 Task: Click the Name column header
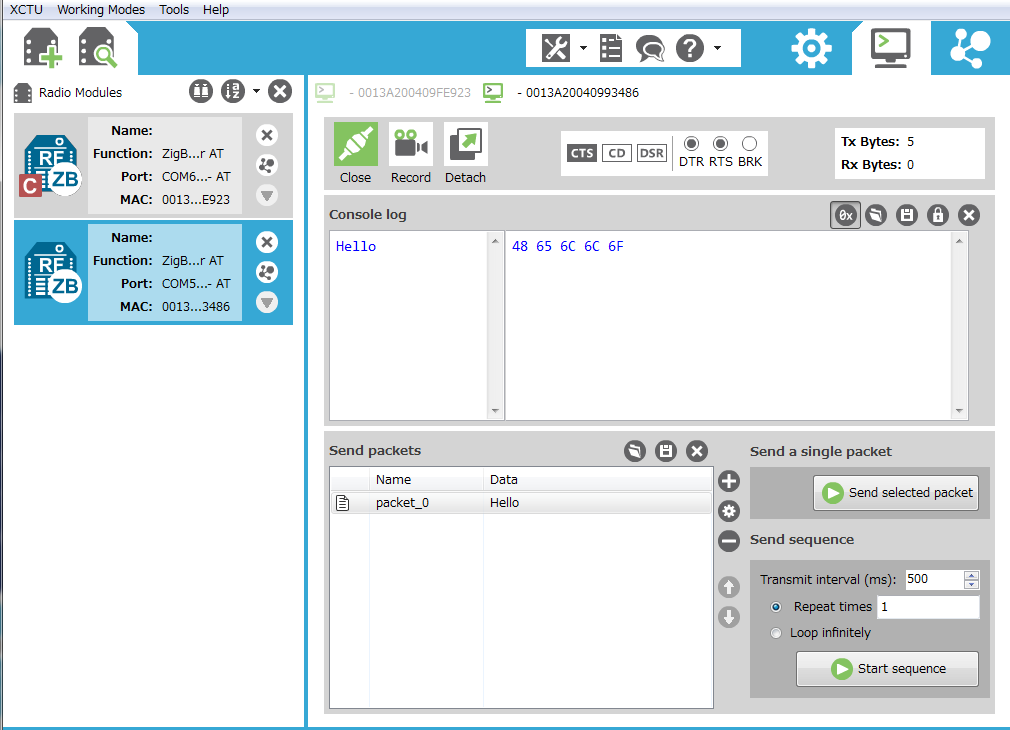pos(426,480)
